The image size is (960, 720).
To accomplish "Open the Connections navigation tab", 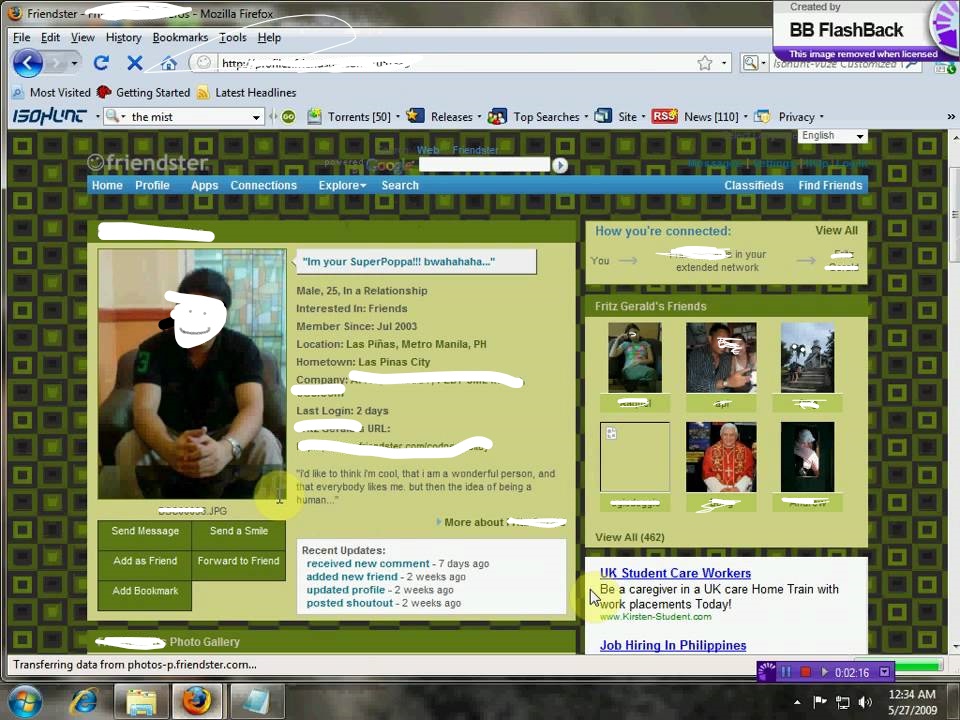I will [x=263, y=185].
